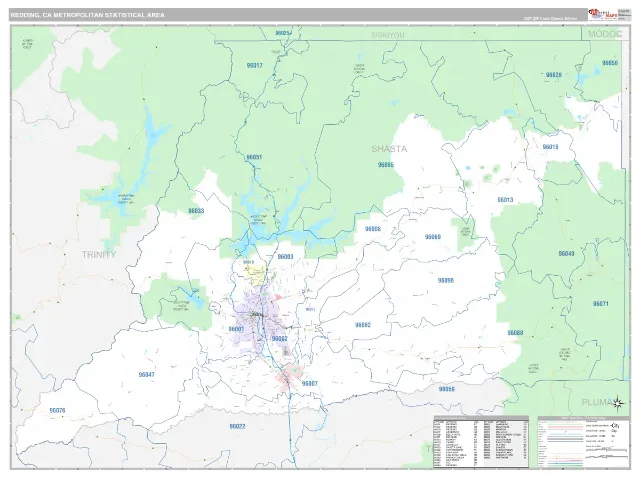Click the SISKIYOU county label

[388, 35]
